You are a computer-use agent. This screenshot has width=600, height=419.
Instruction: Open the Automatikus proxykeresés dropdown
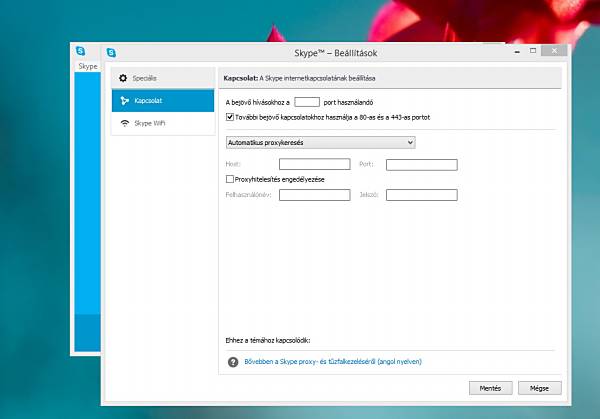[x=321, y=142]
